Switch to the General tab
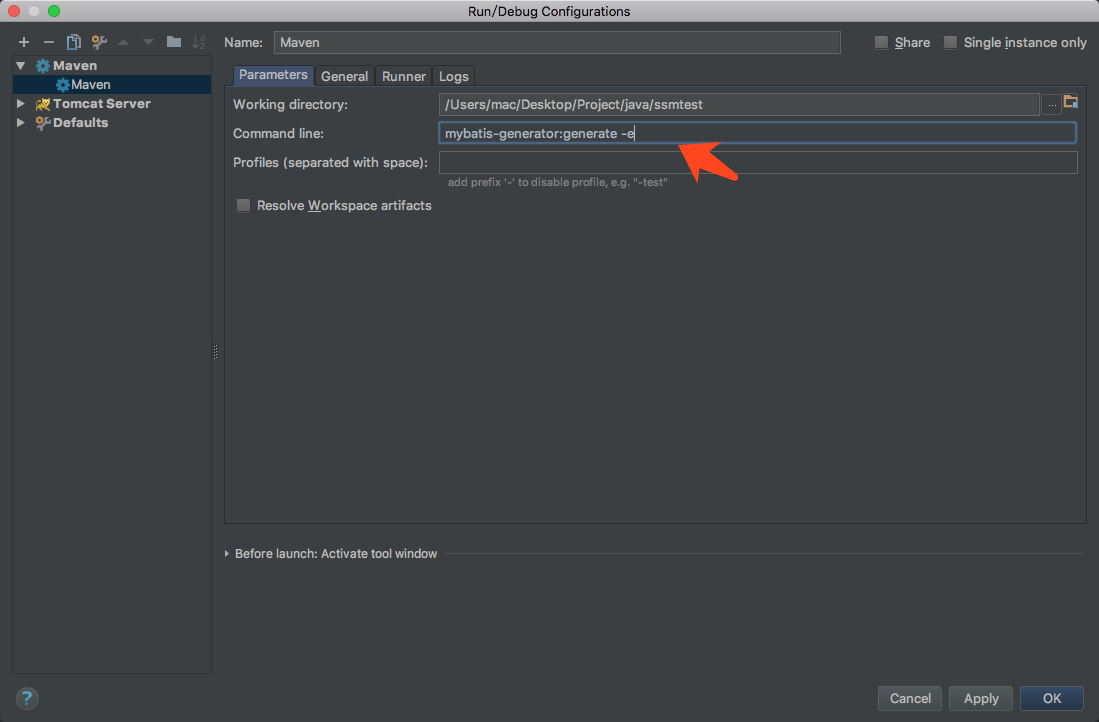The image size is (1099, 722). pos(344,76)
